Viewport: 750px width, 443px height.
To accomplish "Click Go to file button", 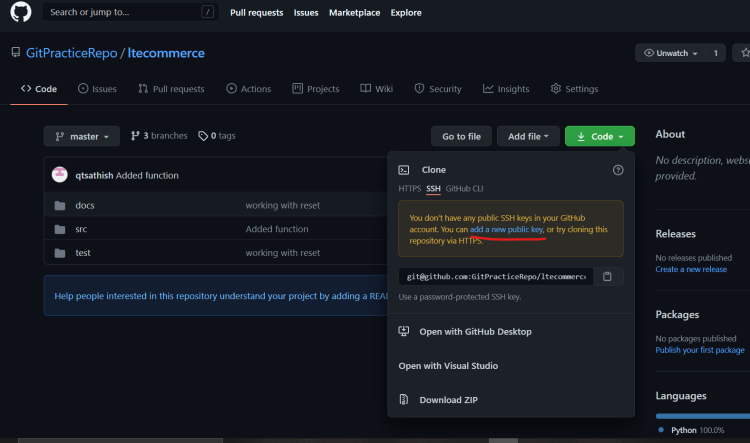I will pyautogui.click(x=461, y=136).
